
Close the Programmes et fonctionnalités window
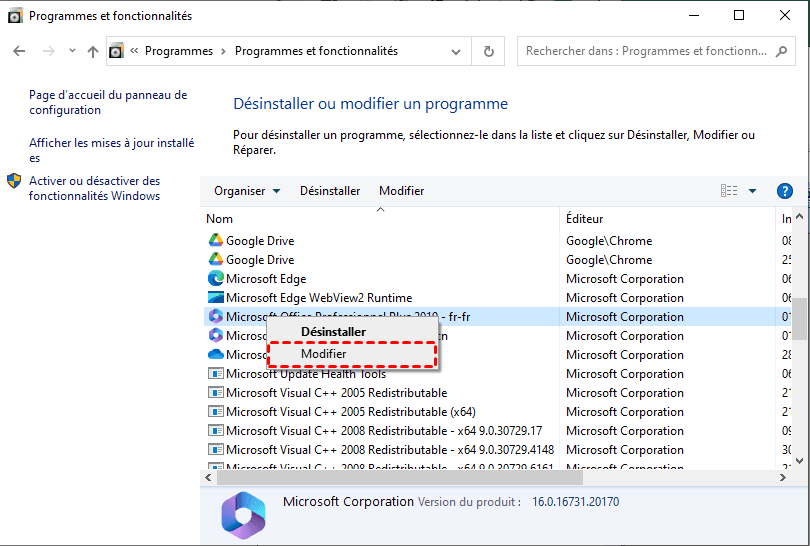(785, 15)
